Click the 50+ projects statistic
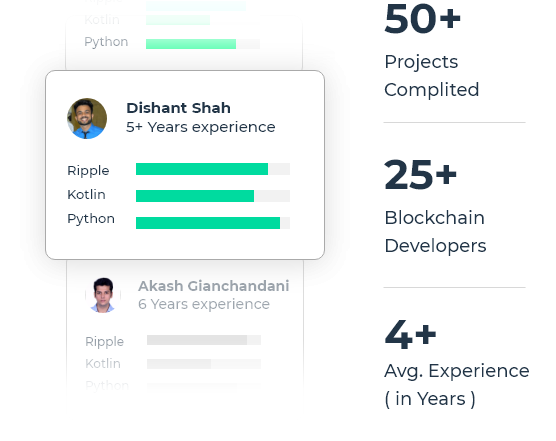 tap(422, 18)
